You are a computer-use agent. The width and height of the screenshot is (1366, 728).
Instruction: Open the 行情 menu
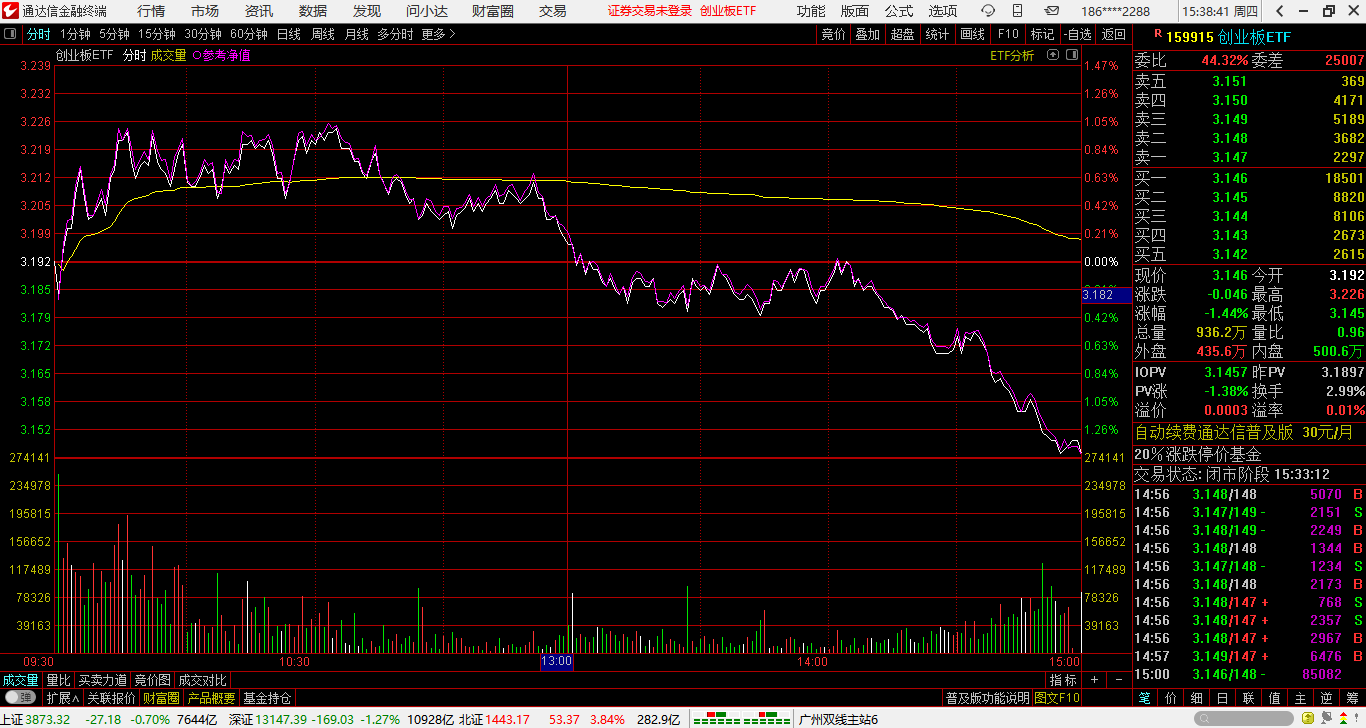(x=151, y=11)
